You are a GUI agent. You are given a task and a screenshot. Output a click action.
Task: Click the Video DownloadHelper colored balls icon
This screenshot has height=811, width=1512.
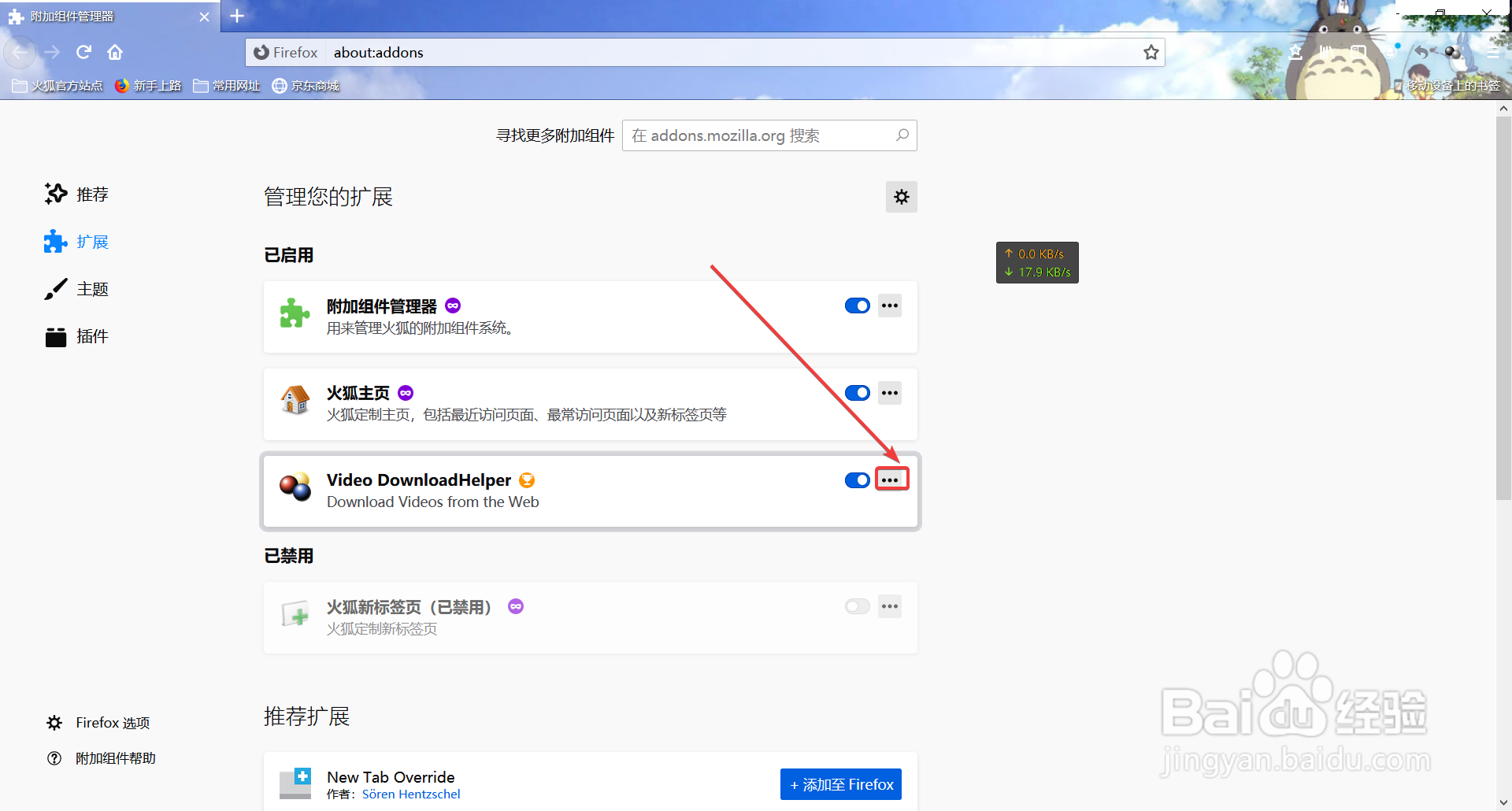(x=295, y=487)
